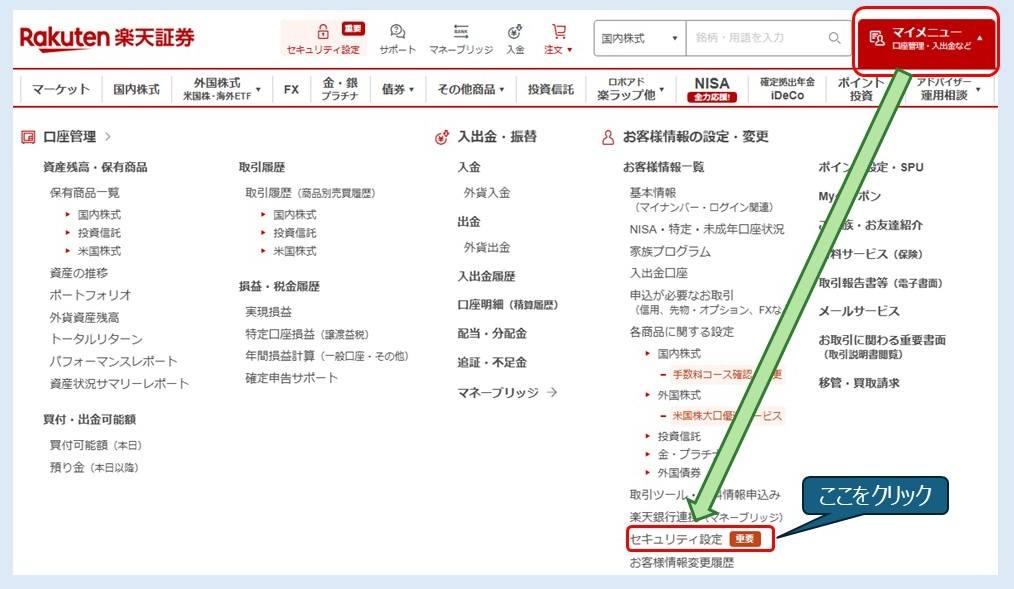Open 基本情報 (マイナンバー・ログイン関連) link
The image size is (1014, 589).
click(x=702, y=200)
